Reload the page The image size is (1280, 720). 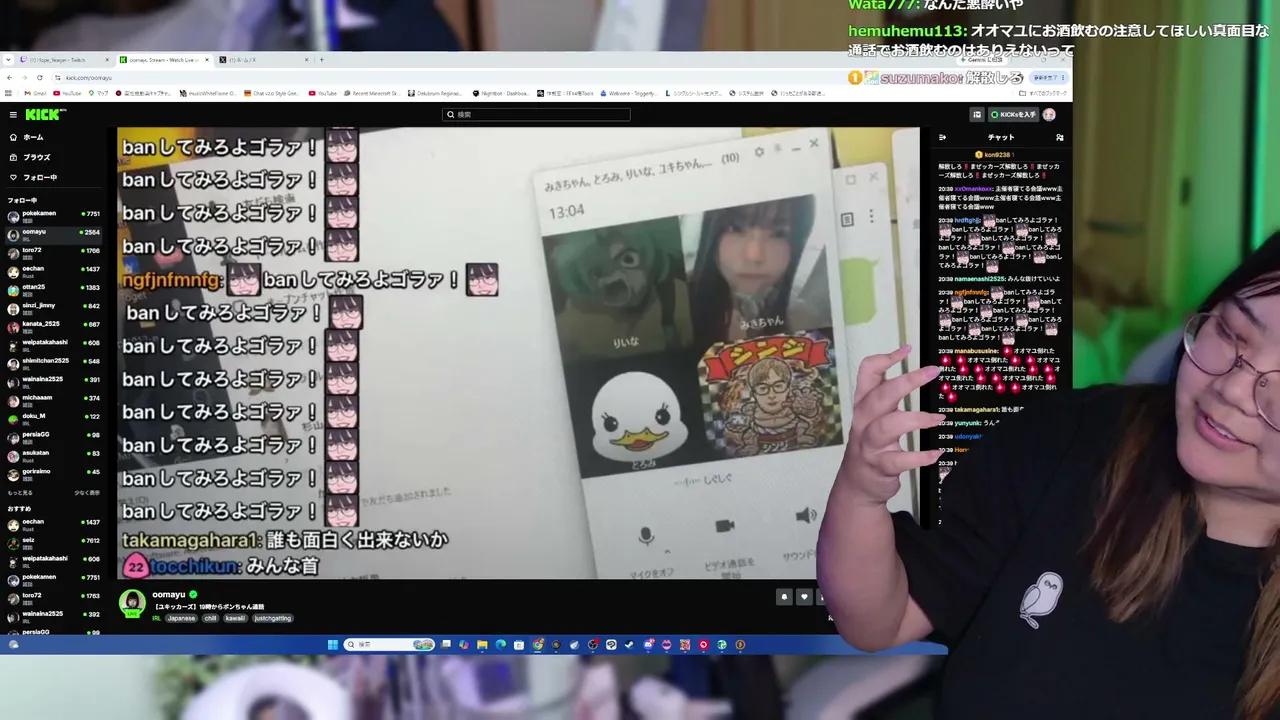40,77
